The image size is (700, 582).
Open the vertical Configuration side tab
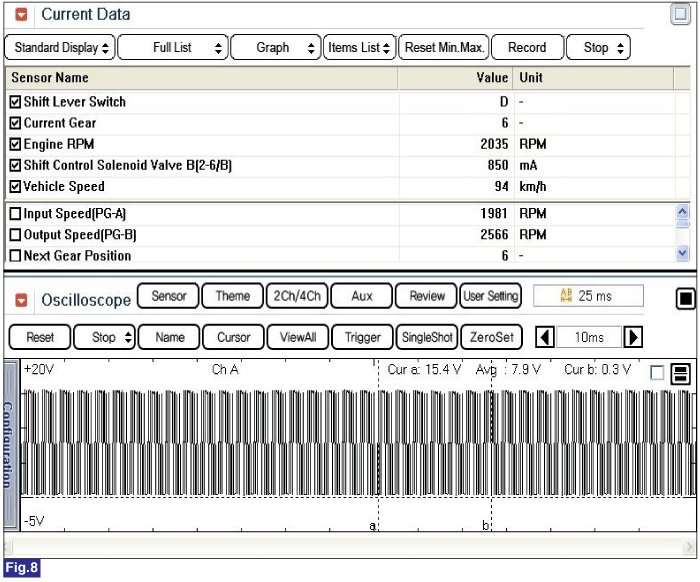point(9,440)
